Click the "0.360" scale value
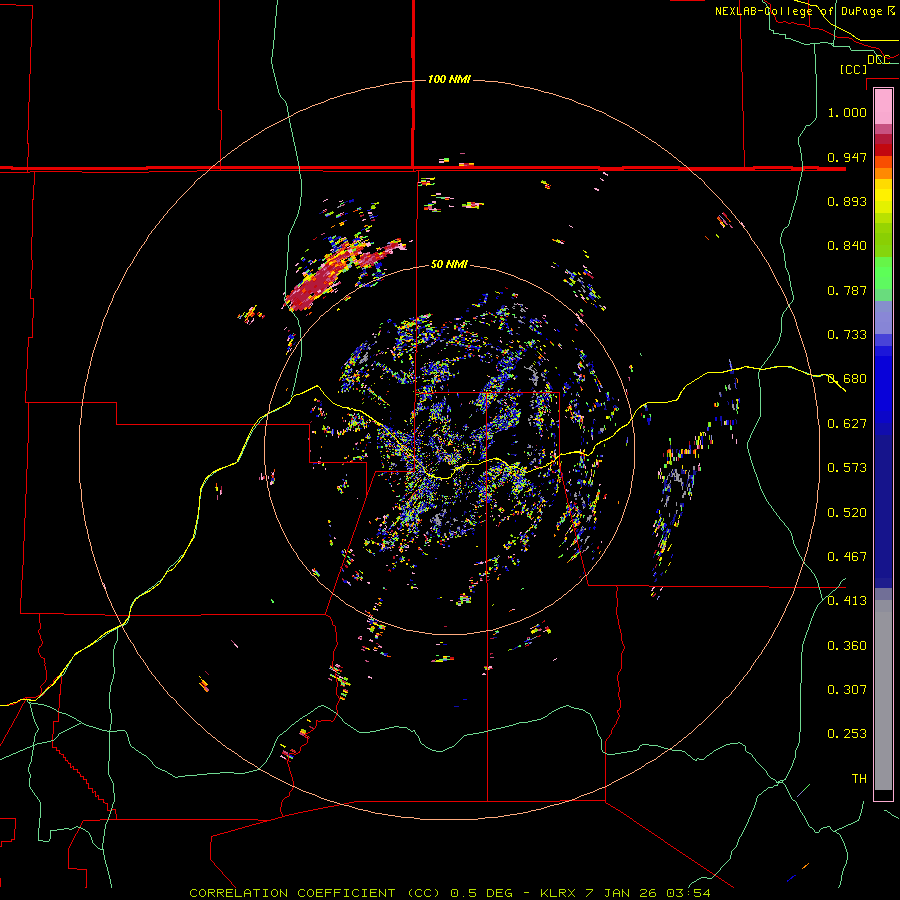900x900 pixels. pyautogui.click(x=847, y=646)
